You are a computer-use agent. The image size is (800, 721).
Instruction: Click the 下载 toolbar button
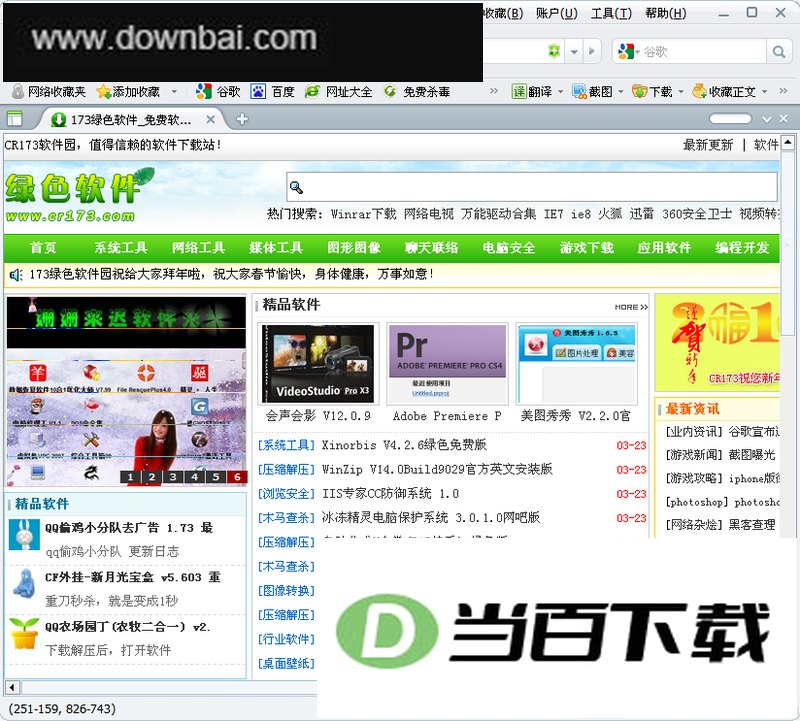coord(653,92)
